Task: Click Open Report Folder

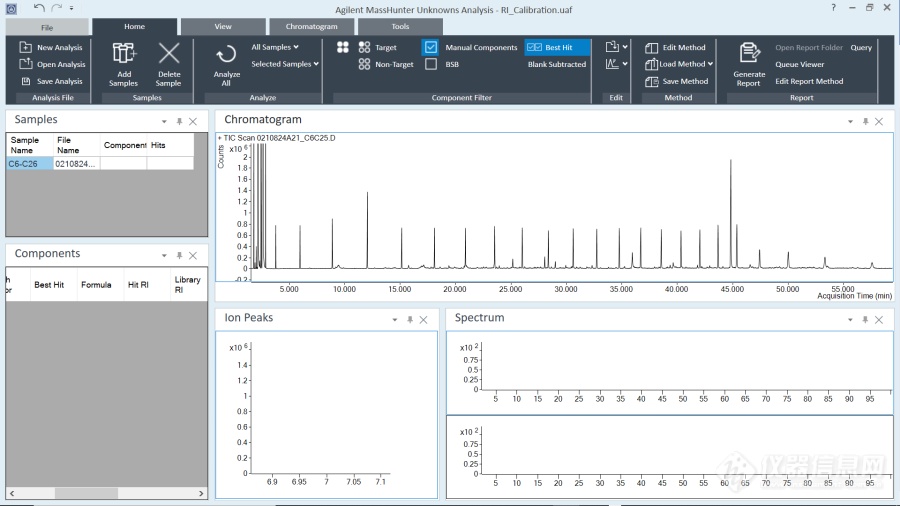Action: tap(809, 48)
